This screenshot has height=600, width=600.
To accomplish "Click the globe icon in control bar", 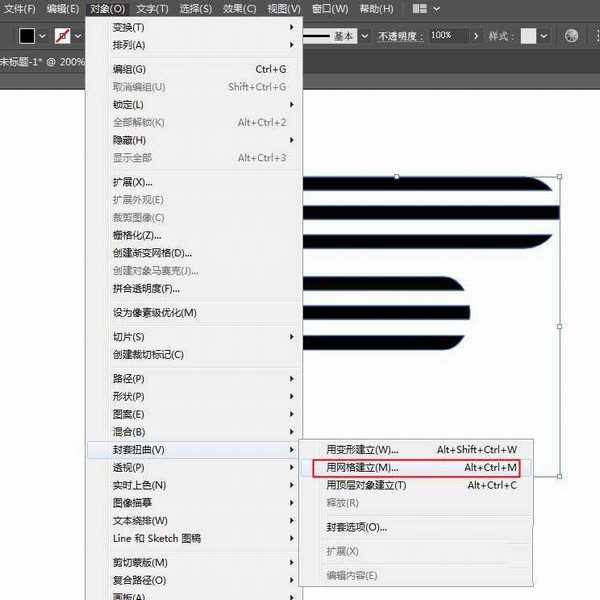I will coord(571,36).
